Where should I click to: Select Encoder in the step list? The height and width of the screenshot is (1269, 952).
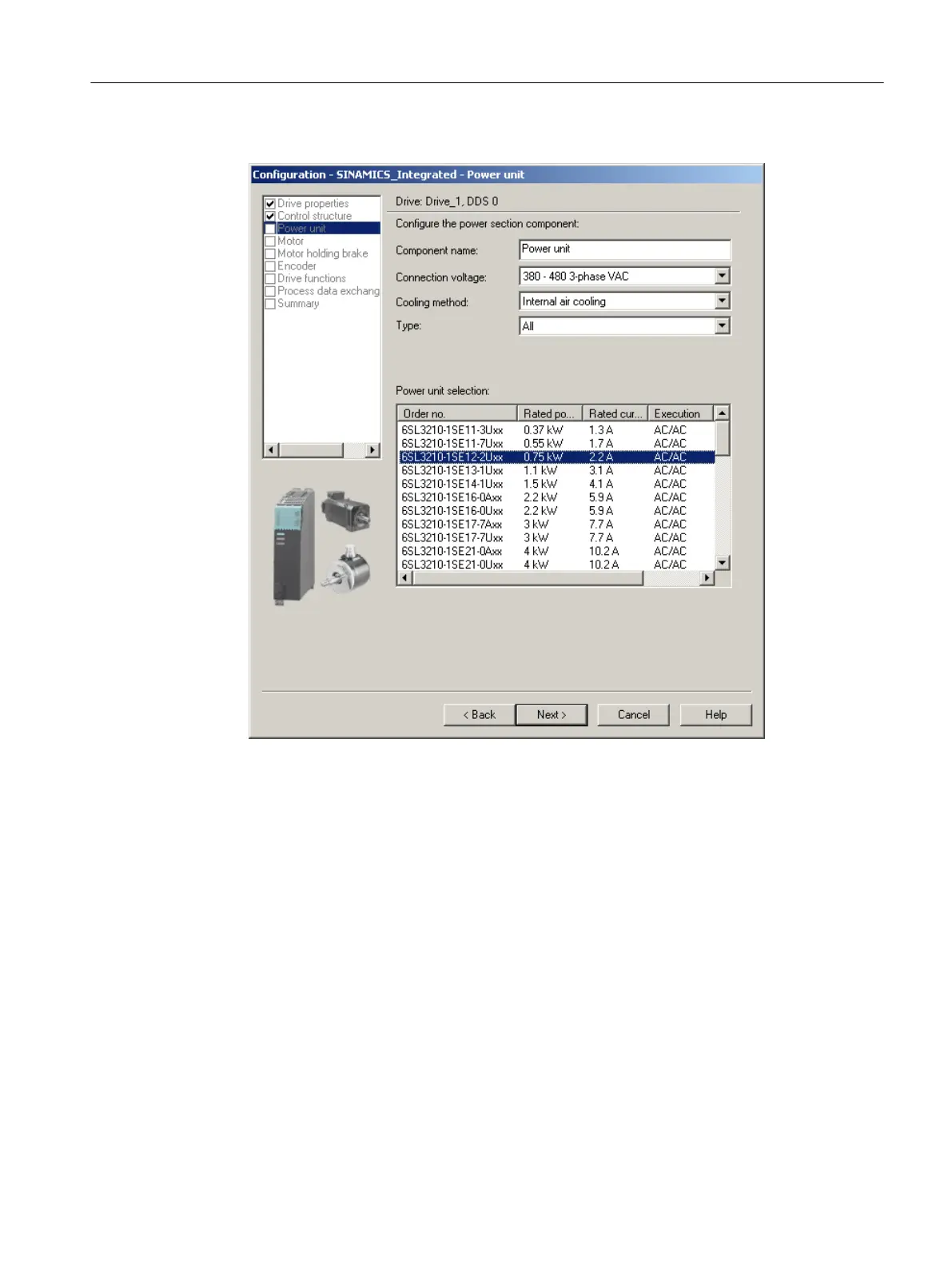297,266
